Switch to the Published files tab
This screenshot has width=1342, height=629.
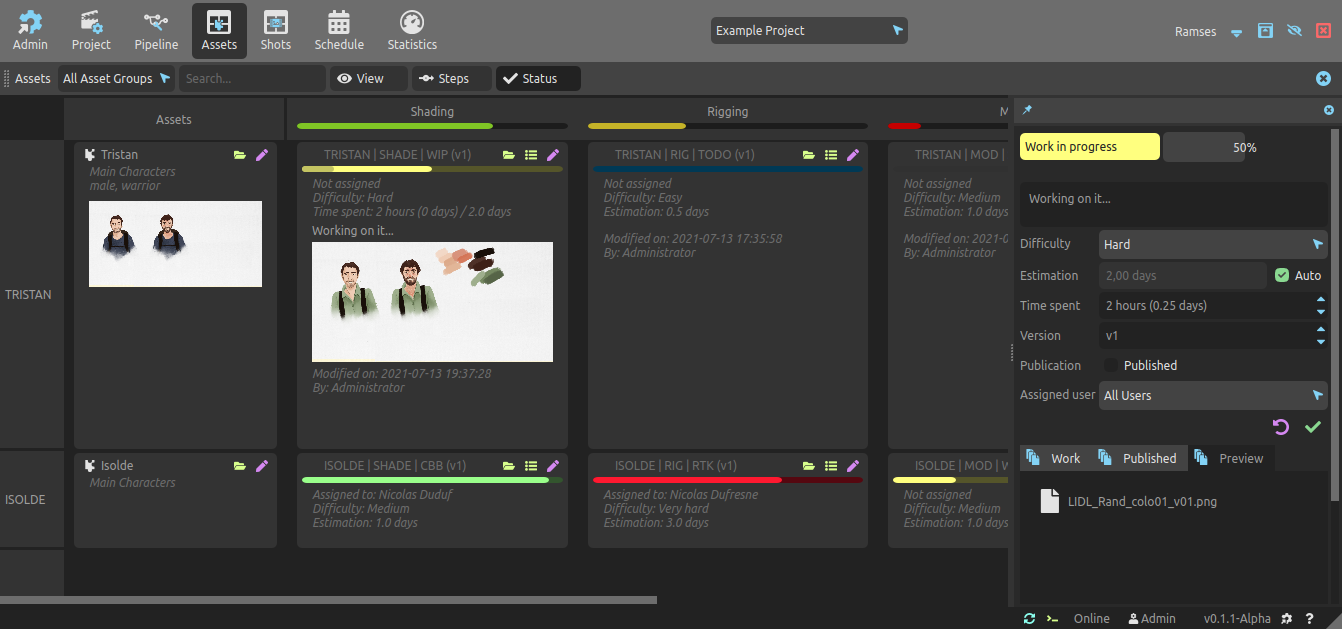1138,458
